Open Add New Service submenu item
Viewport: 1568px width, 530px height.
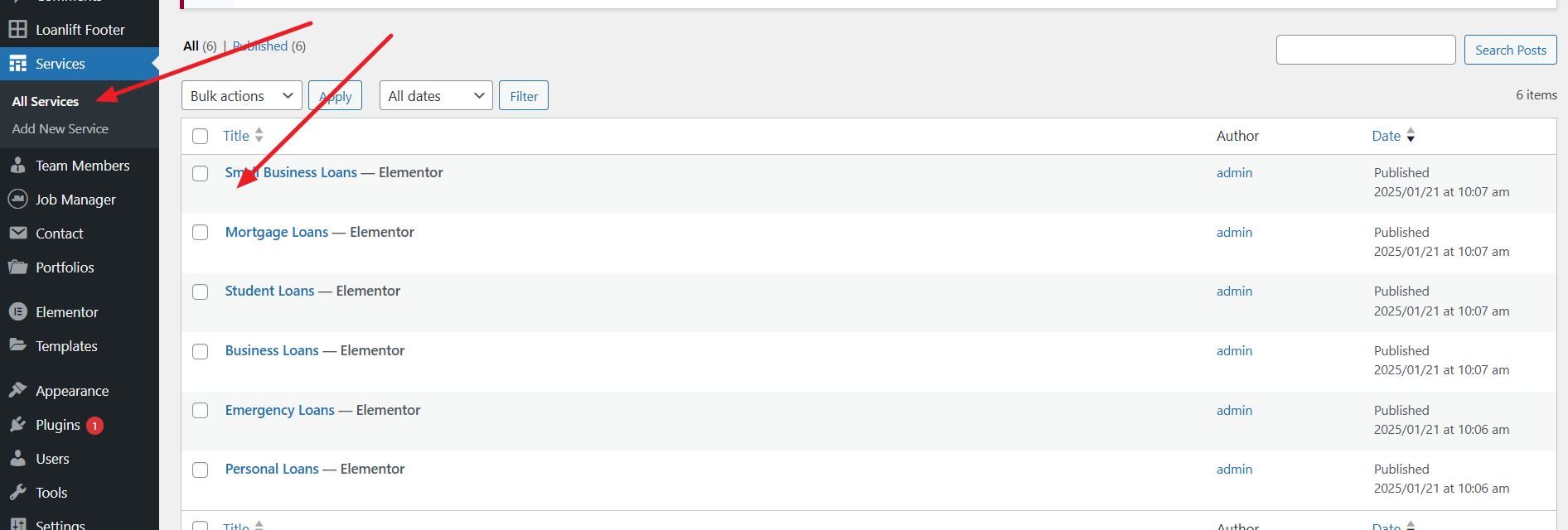tap(60, 129)
